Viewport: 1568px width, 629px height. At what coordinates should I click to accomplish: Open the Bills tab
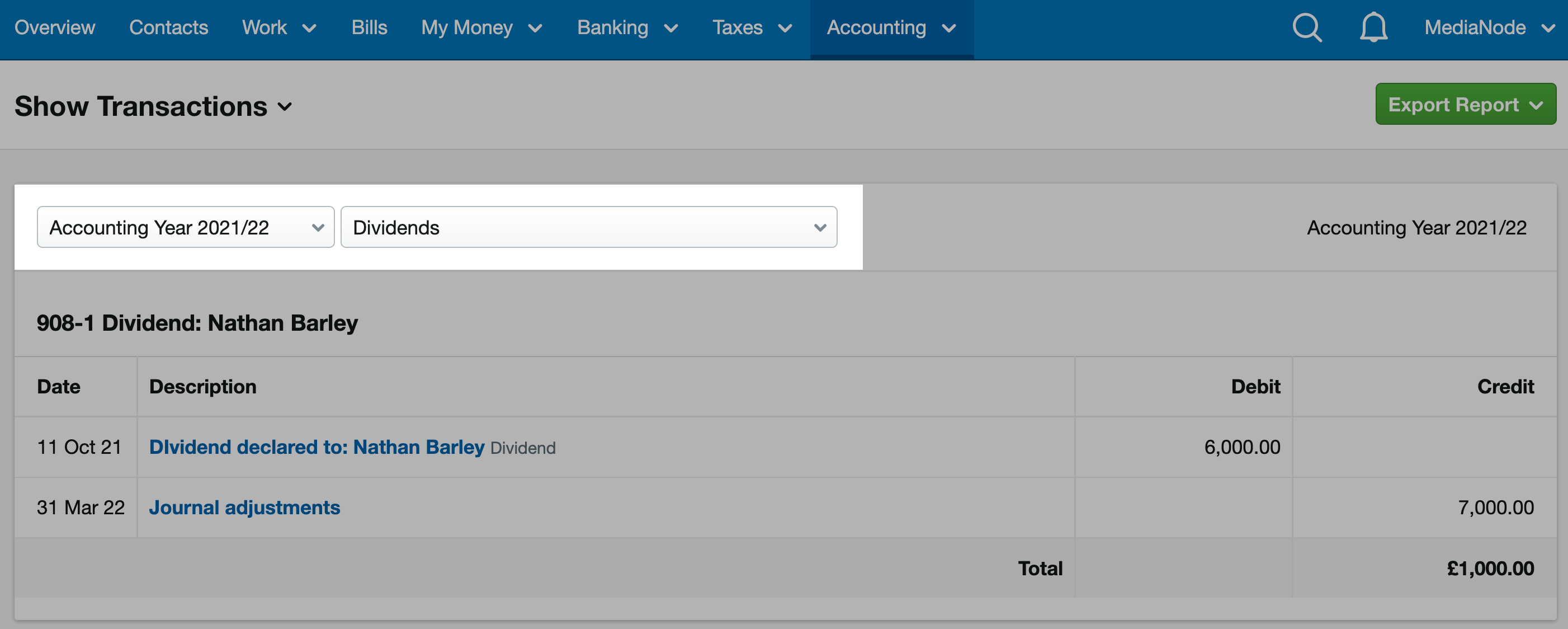[x=370, y=27]
